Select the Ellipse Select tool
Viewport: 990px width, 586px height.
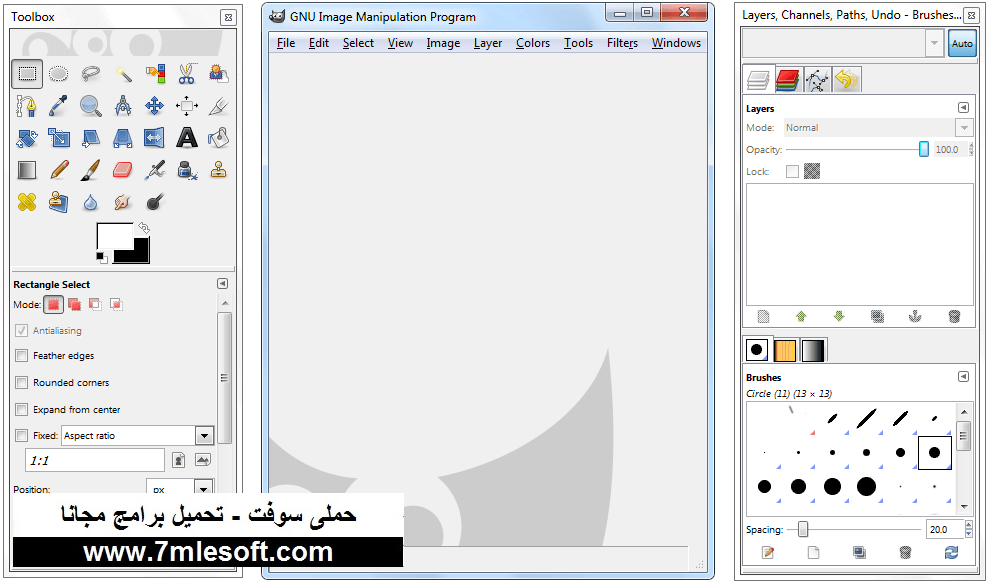(59, 74)
